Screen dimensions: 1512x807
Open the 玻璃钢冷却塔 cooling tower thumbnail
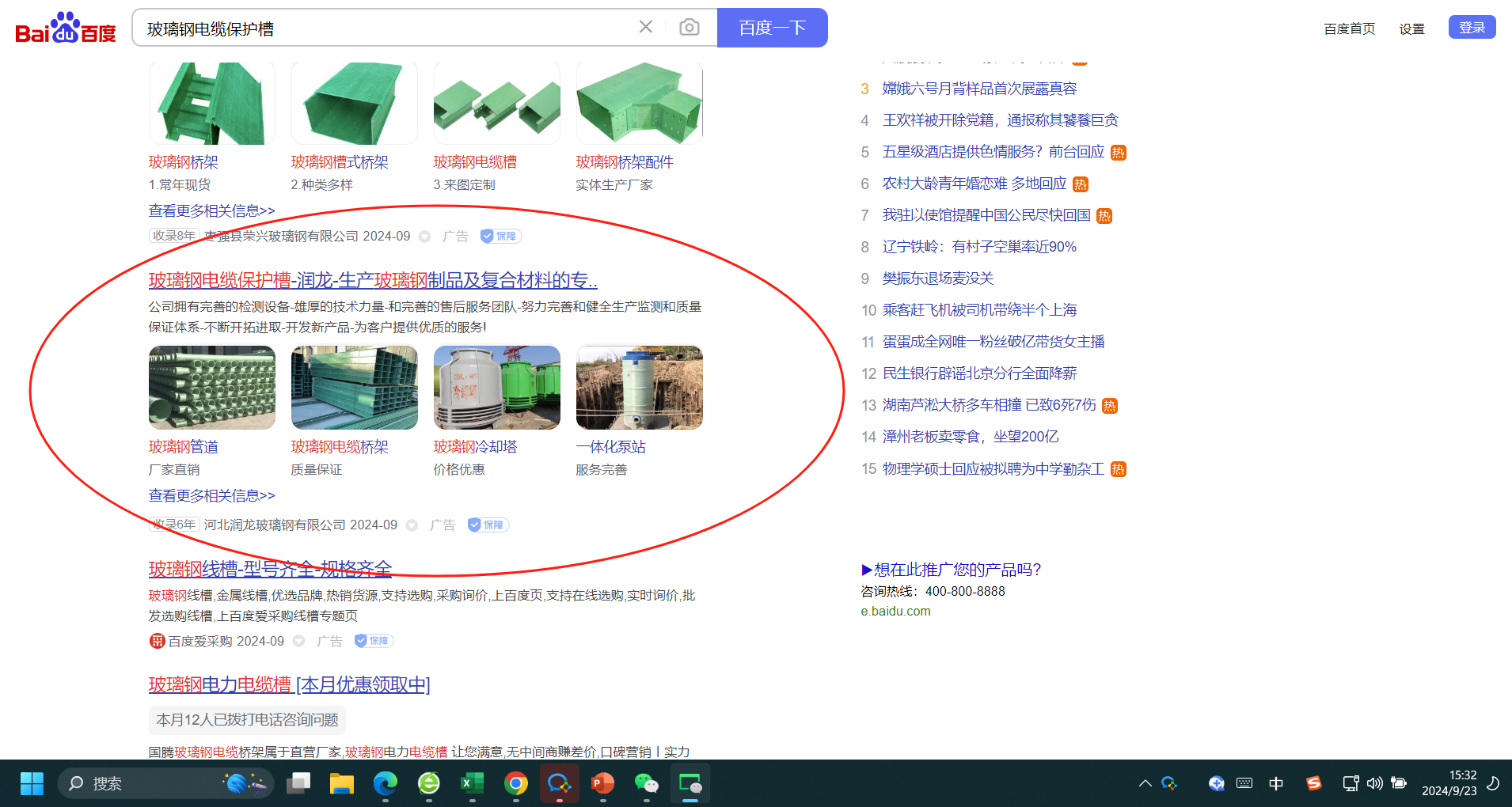click(497, 388)
